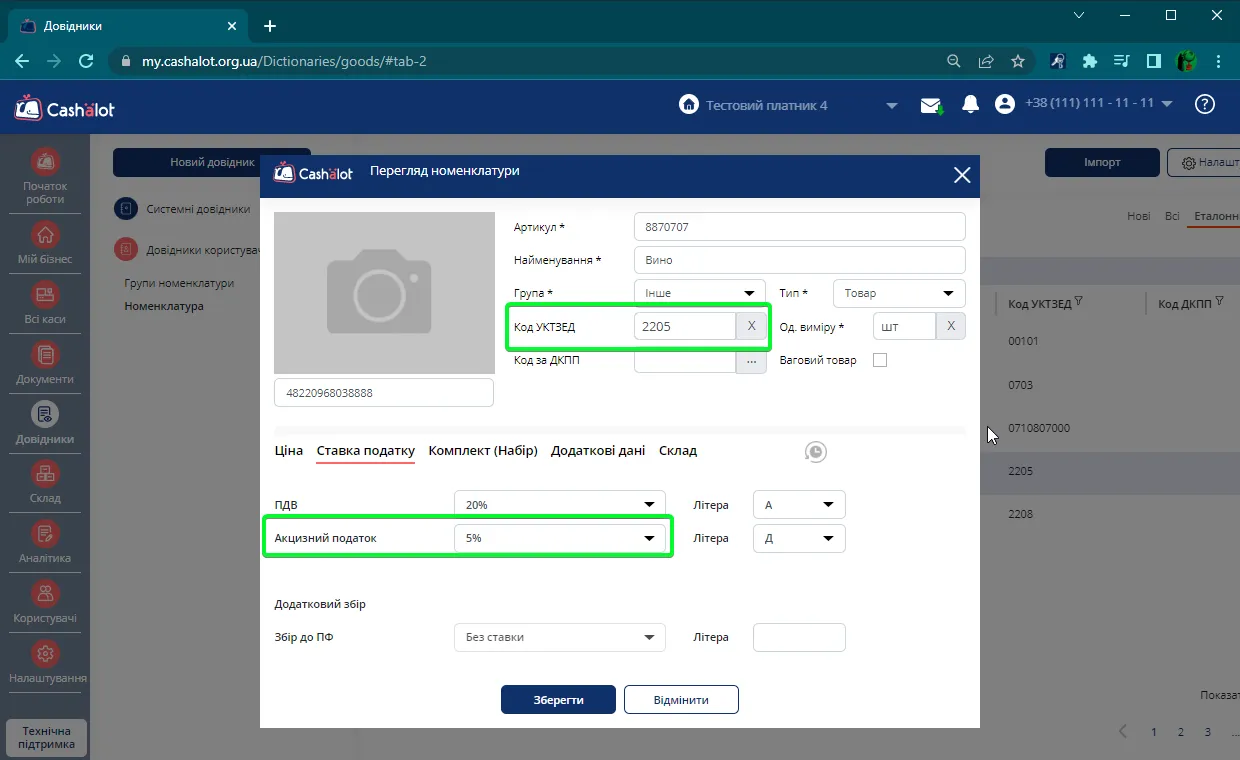Click the camera photo placeholder

coord(384,293)
